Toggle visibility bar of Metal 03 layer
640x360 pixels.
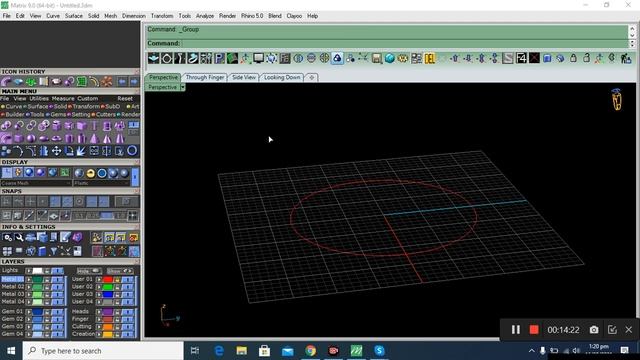click(58, 294)
